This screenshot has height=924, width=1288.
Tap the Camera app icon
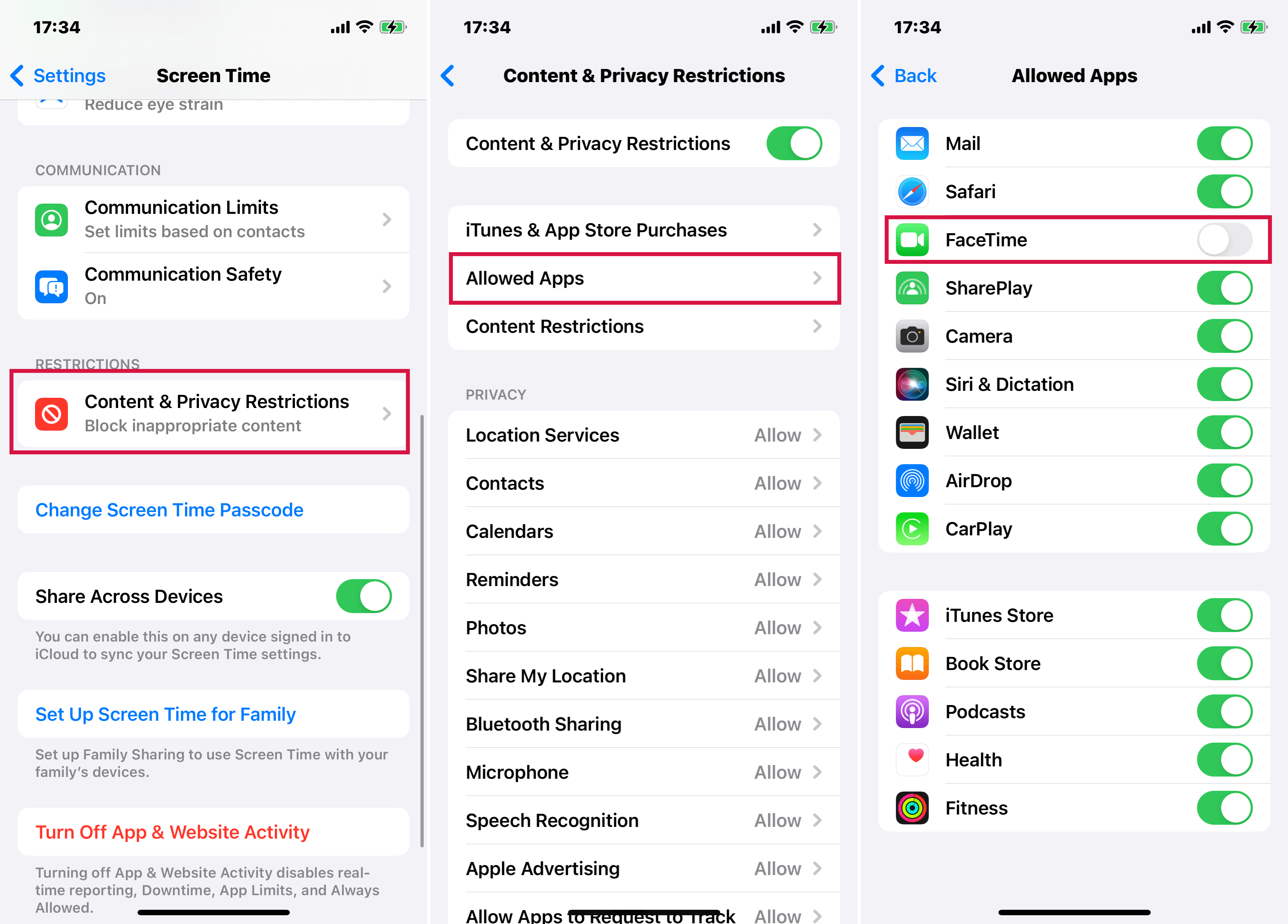(x=912, y=335)
